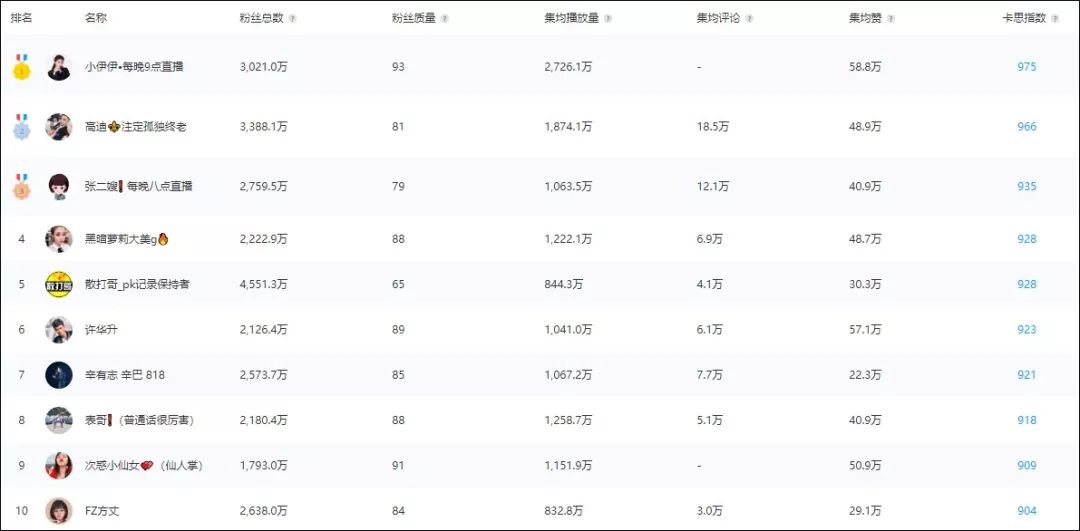Click the help icon beside 粉丝质量
The height and width of the screenshot is (531, 1080).
(x=445, y=19)
